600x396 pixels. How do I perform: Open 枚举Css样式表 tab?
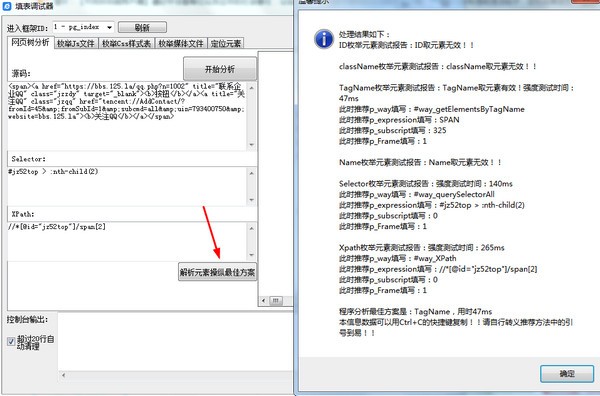pos(126,44)
